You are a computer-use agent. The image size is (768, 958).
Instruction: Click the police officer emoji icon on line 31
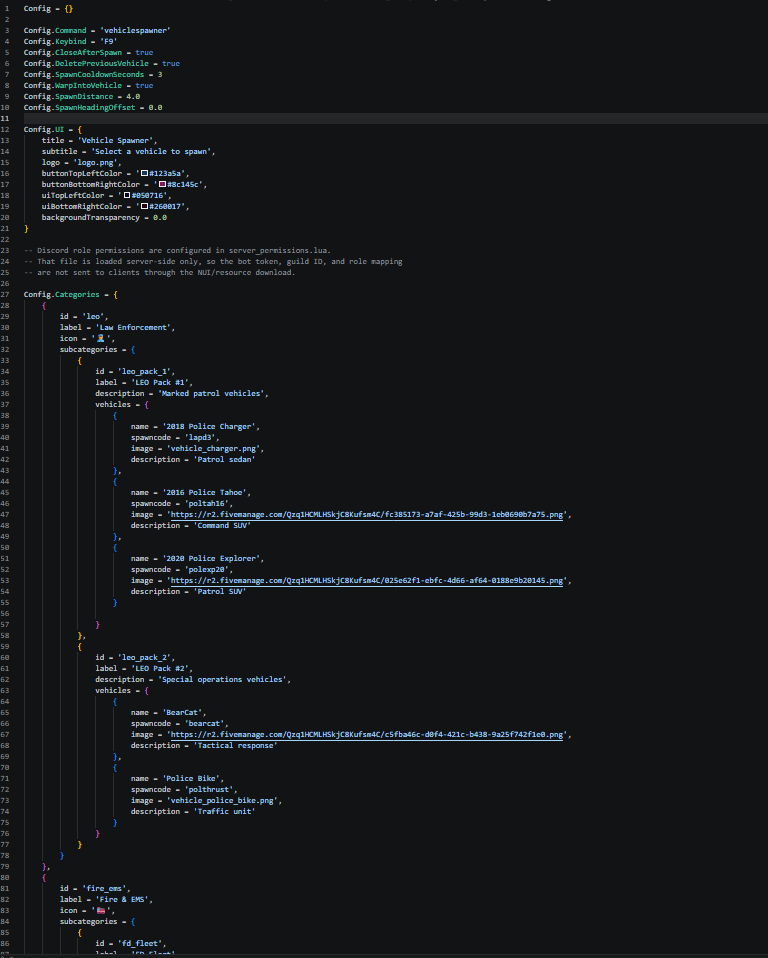pos(101,338)
